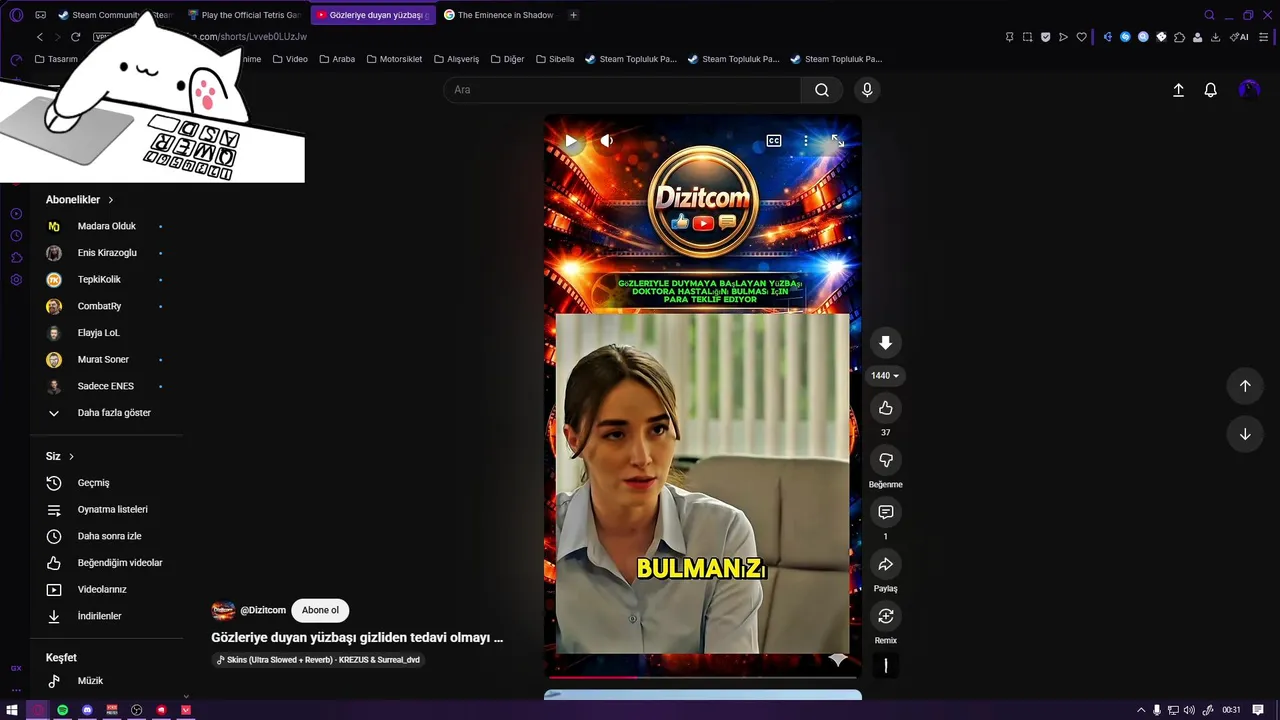Viewport: 1280px width, 720px height.
Task: Select the Gözleriye duyan yüzbaşı browser tab
Action: [372, 15]
